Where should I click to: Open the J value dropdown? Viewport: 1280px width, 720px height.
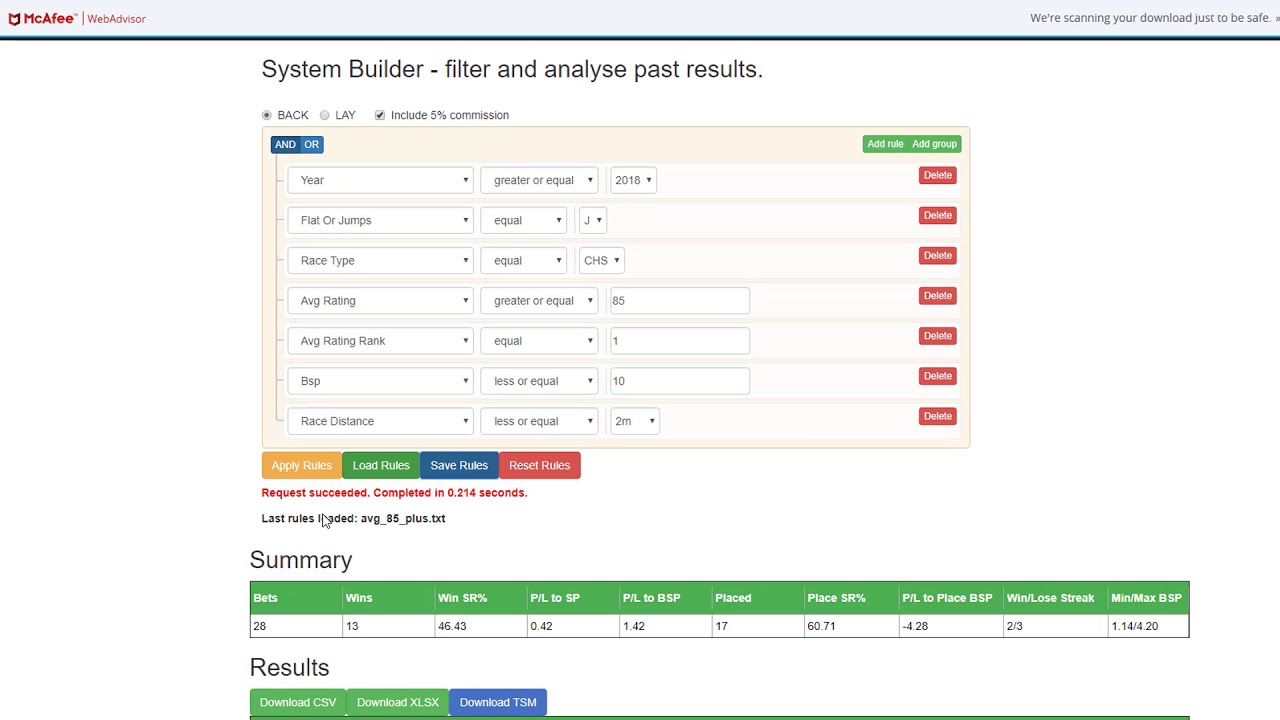tap(593, 220)
